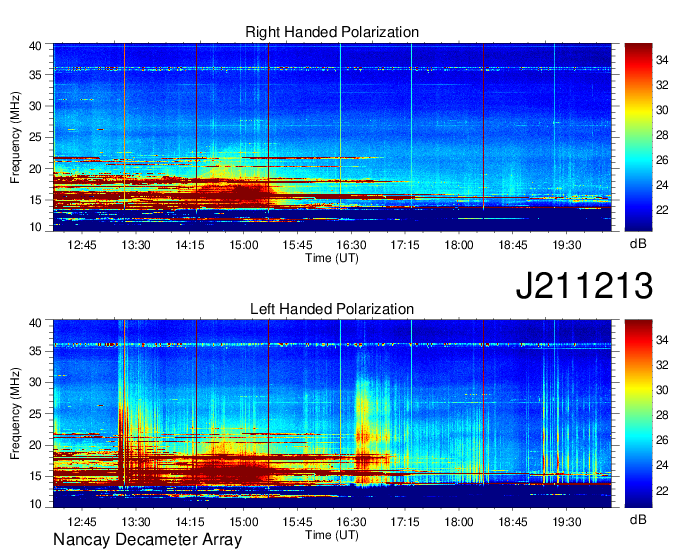Viewport: 680px width, 552px height.
Task: Click the "15:00" time tick under Right Handed plot
Action: click(x=243, y=245)
